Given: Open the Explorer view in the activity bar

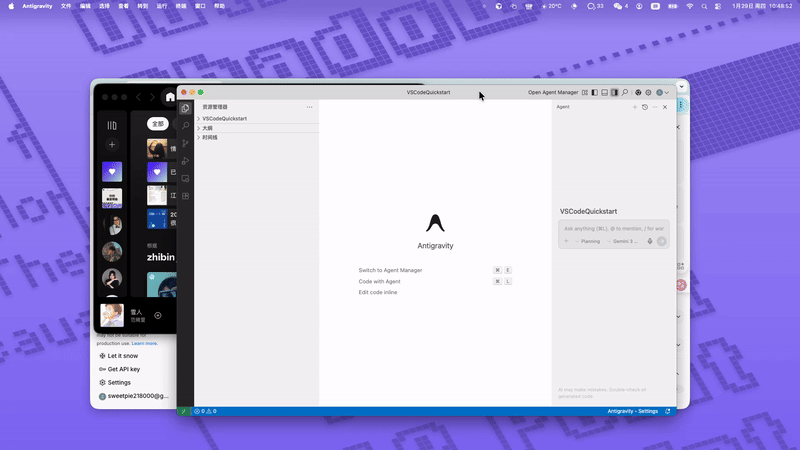Looking at the screenshot, I should pyautogui.click(x=185, y=108).
